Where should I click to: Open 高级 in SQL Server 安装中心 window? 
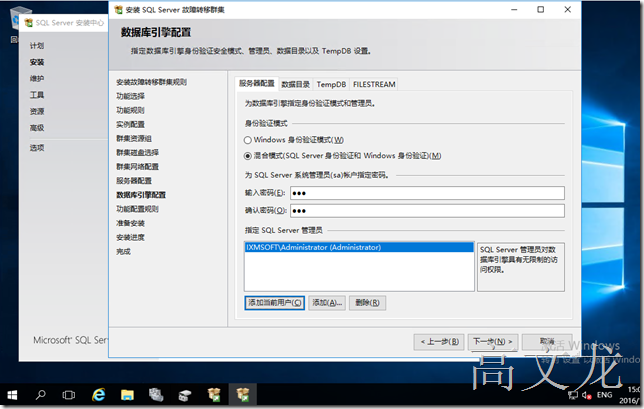click(x=37, y=128)
